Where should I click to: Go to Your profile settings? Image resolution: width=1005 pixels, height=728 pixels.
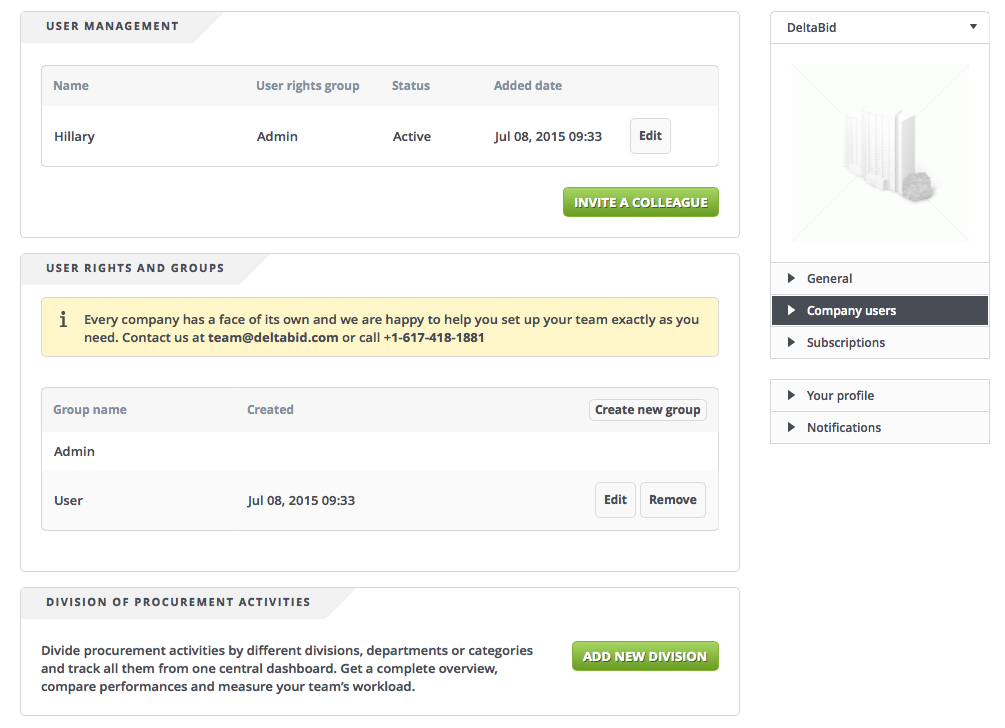click(840, 396)
